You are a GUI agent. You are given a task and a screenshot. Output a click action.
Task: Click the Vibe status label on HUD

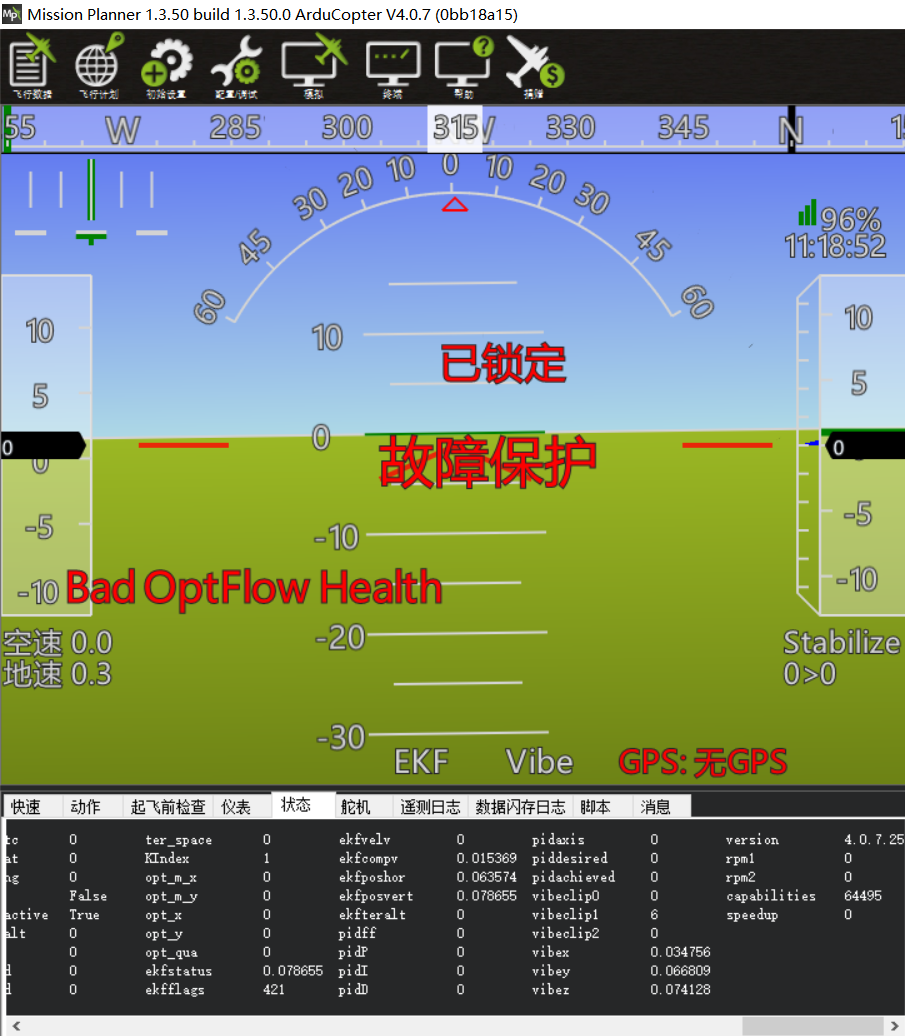tap(539, 762)
